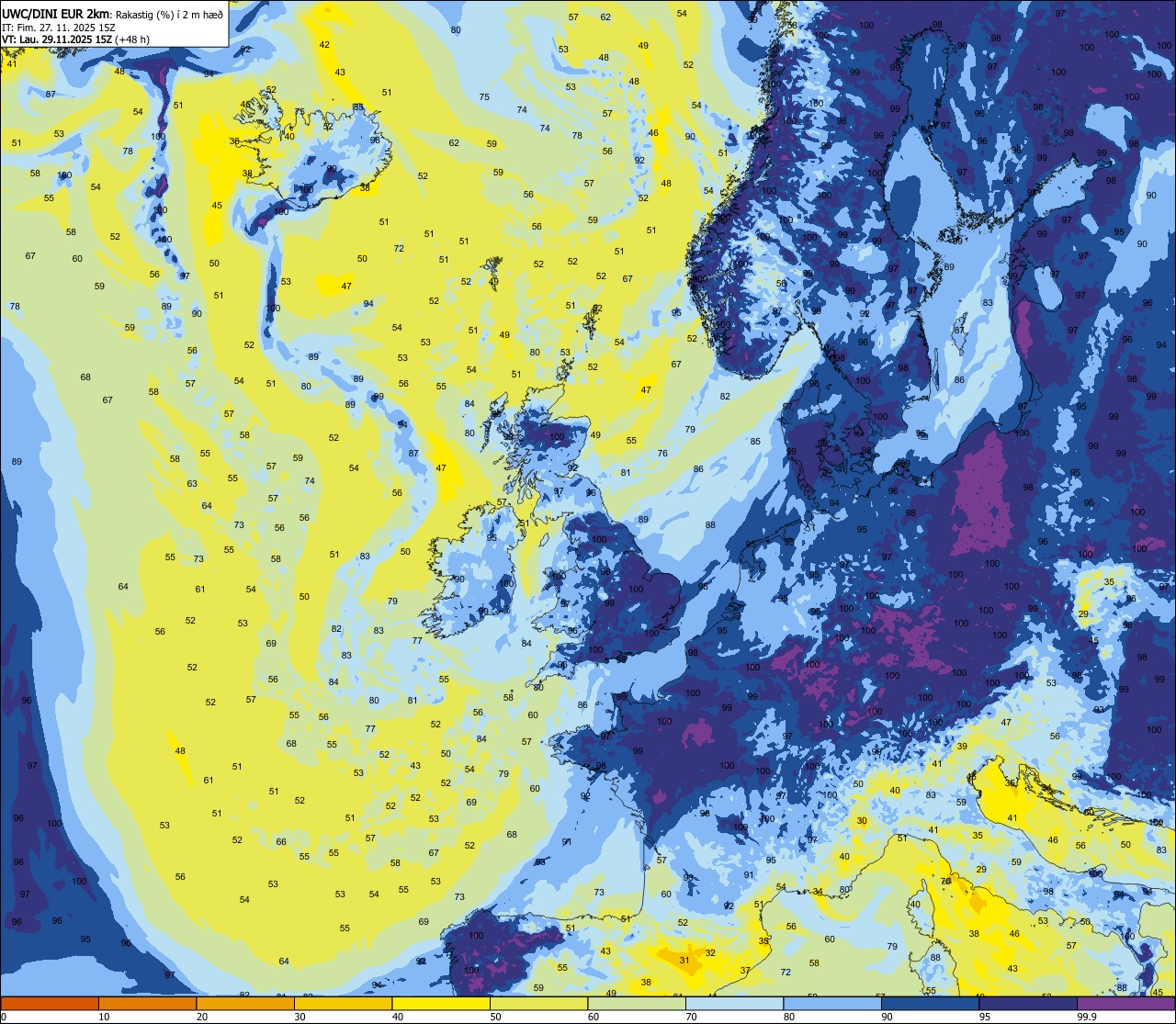Screen dimensions: 1176x1024
Task: Click the legend tick label '95'
Action: (x=984, y=1017)
